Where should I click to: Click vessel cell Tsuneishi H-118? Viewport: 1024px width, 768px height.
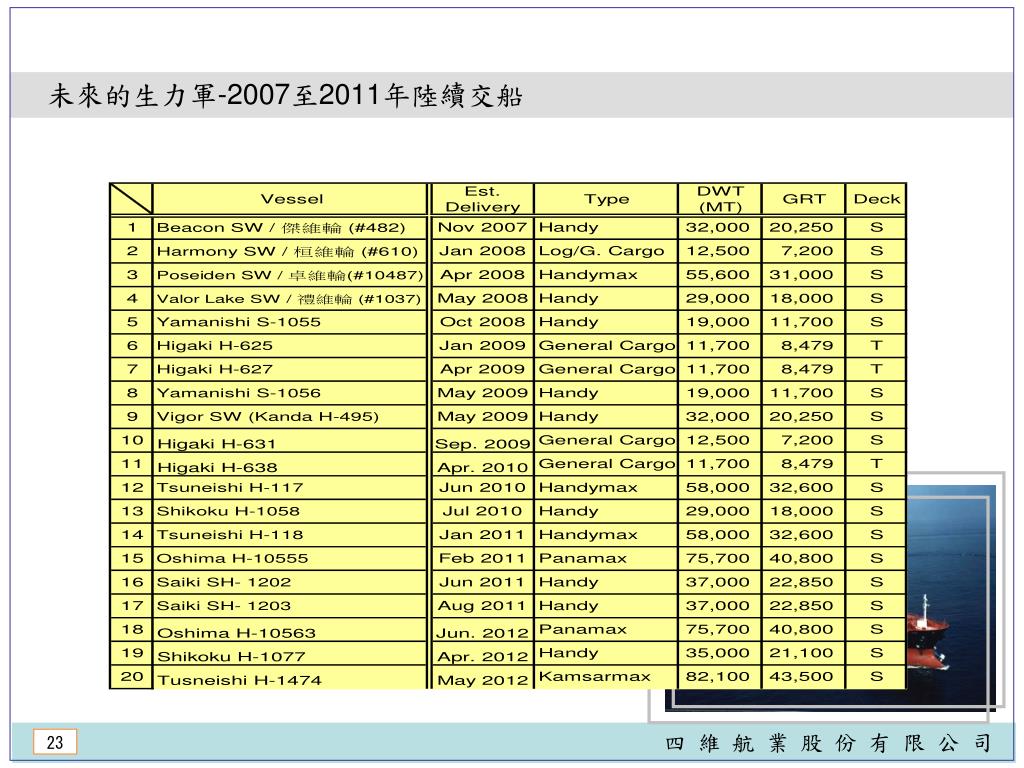click(290, 534)
